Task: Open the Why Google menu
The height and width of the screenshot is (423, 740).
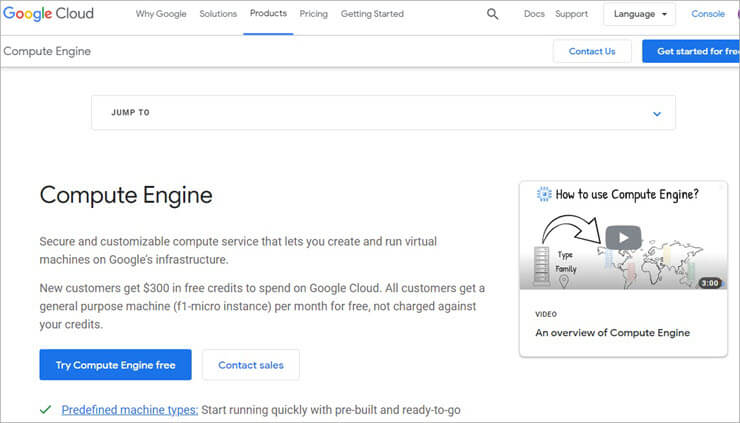Action: point(159,14)
